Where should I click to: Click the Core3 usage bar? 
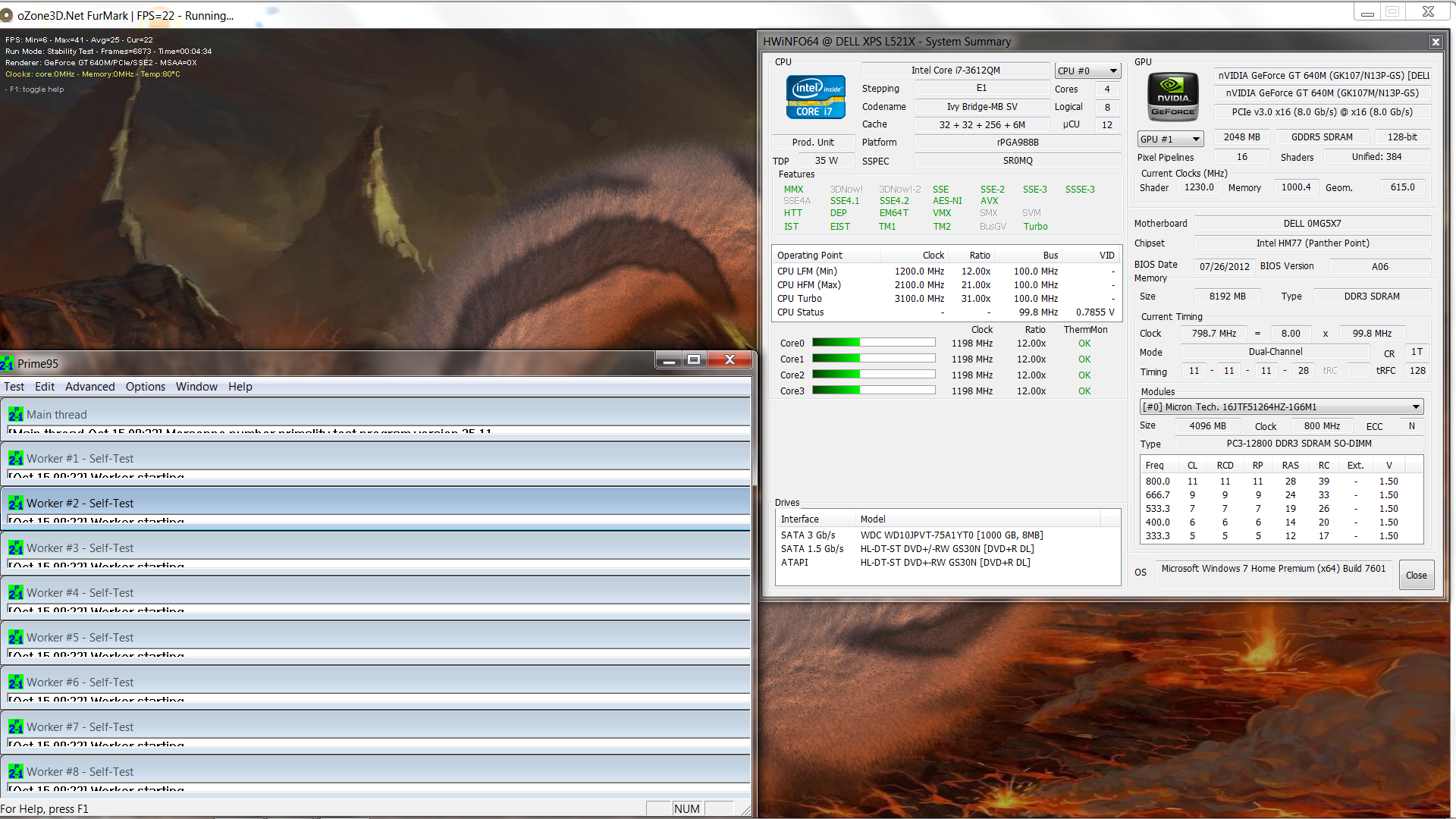click(x=874, y=391)
